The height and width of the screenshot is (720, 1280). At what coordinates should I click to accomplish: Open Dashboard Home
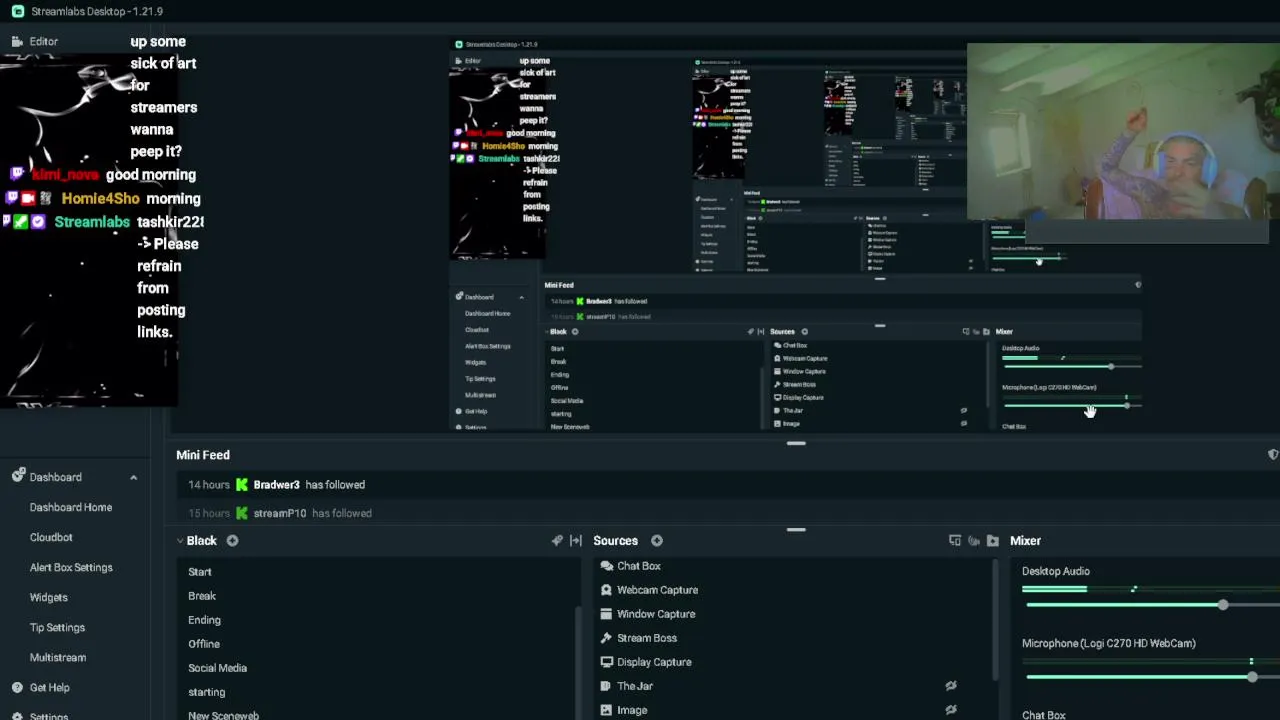71,507
